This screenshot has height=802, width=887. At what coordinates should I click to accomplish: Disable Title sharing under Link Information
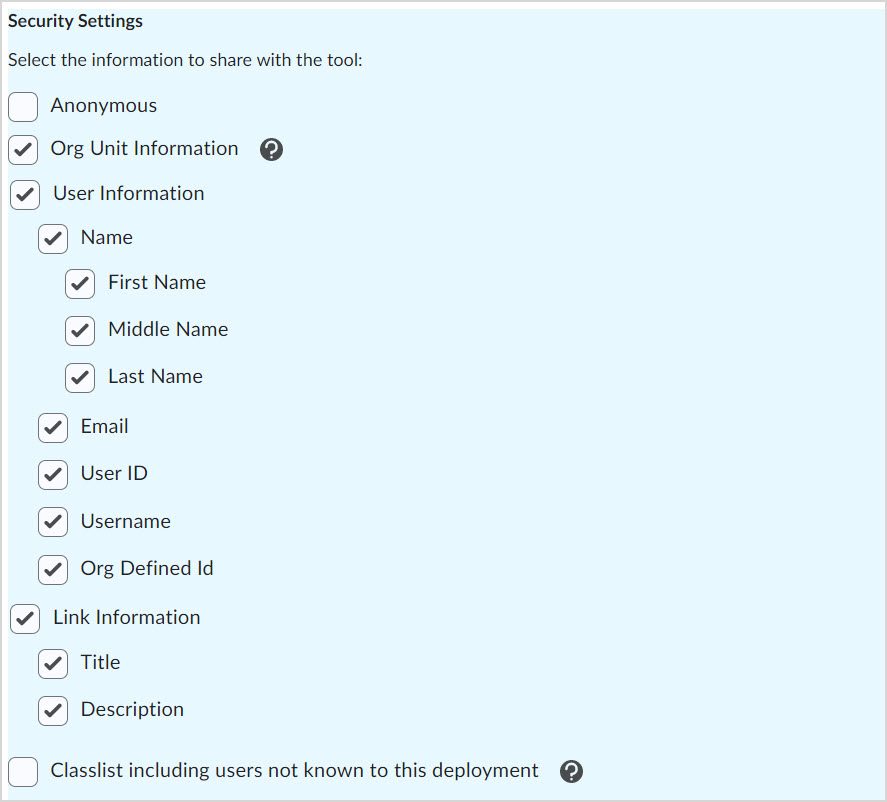click(x=53, y=663)
